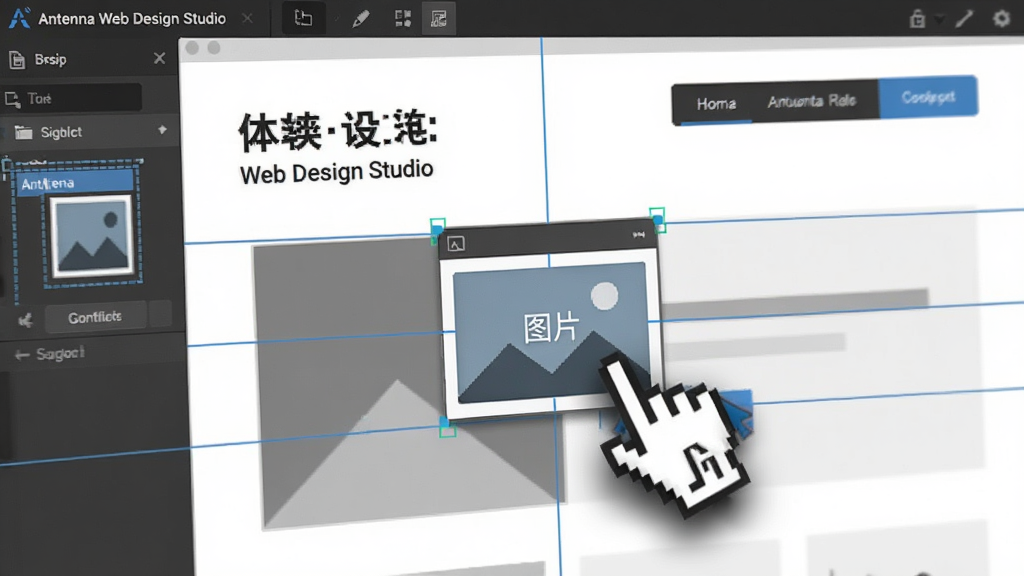
Task: Open the grid blocks tool
Action: click(x=403, y=18)
